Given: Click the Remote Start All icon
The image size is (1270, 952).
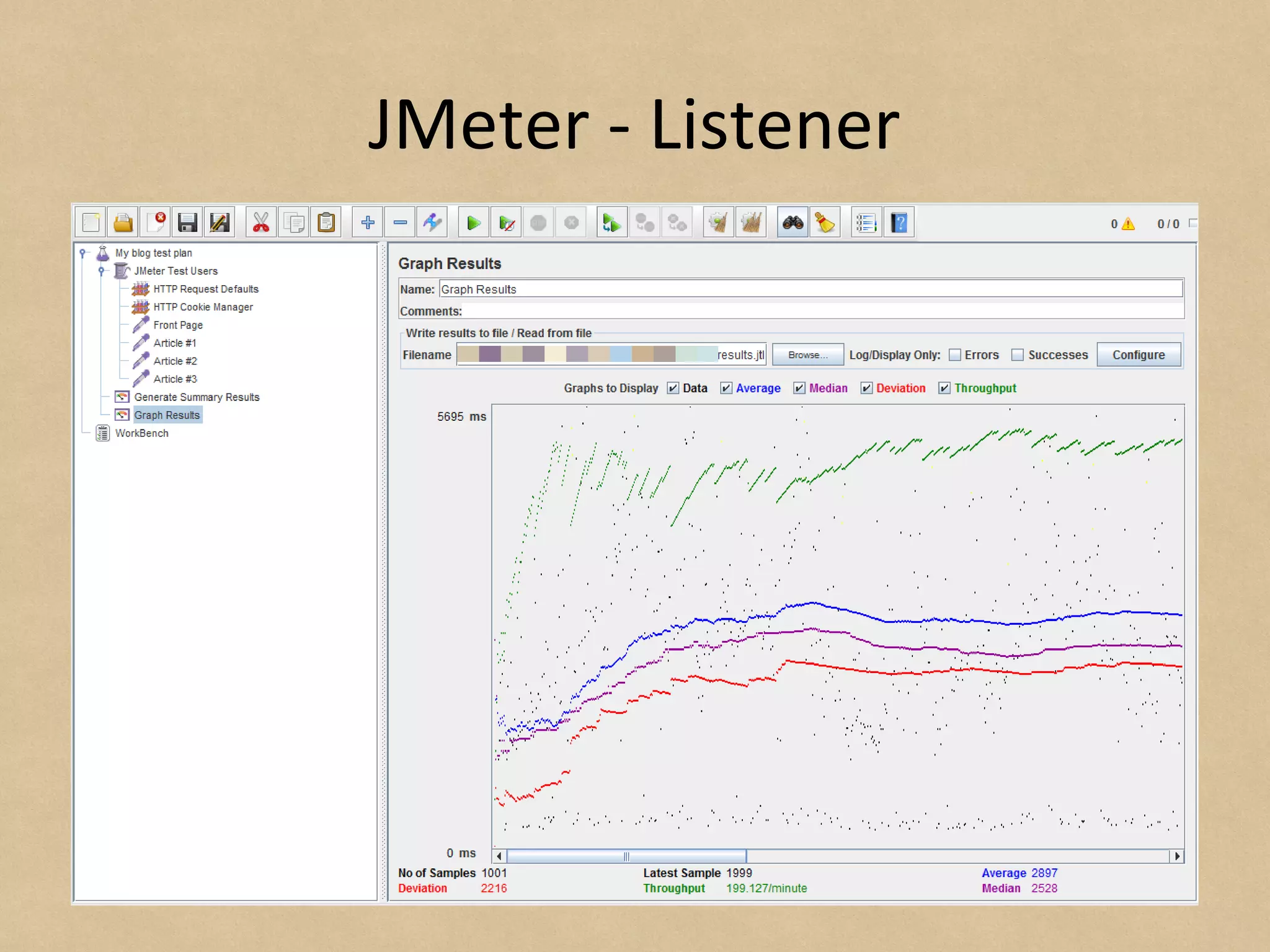Looking at the screenshot, I should pos(612,223).
